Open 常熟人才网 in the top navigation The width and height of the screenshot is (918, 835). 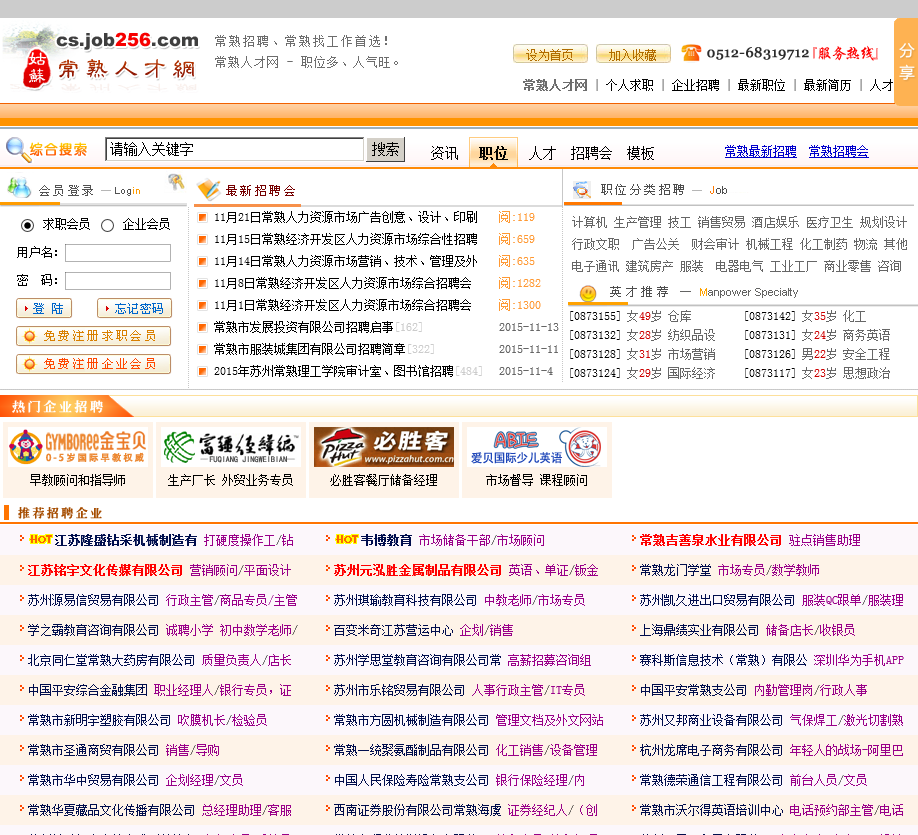point(554,85)
